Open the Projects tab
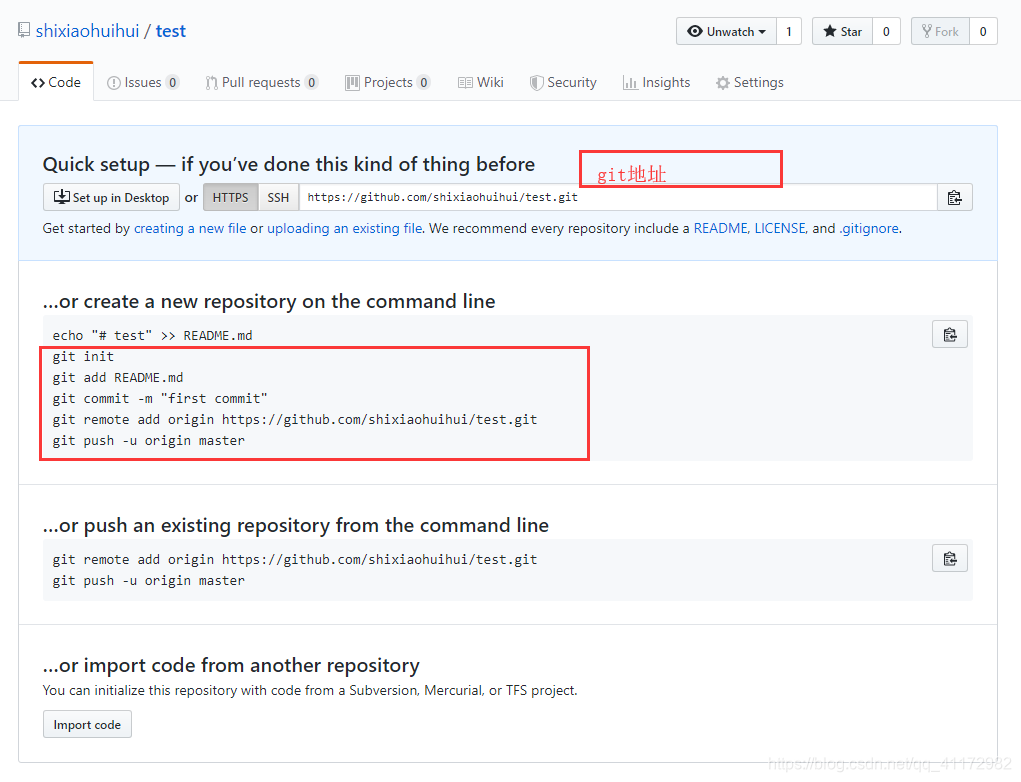1021x782 pixels. point(388,83)
